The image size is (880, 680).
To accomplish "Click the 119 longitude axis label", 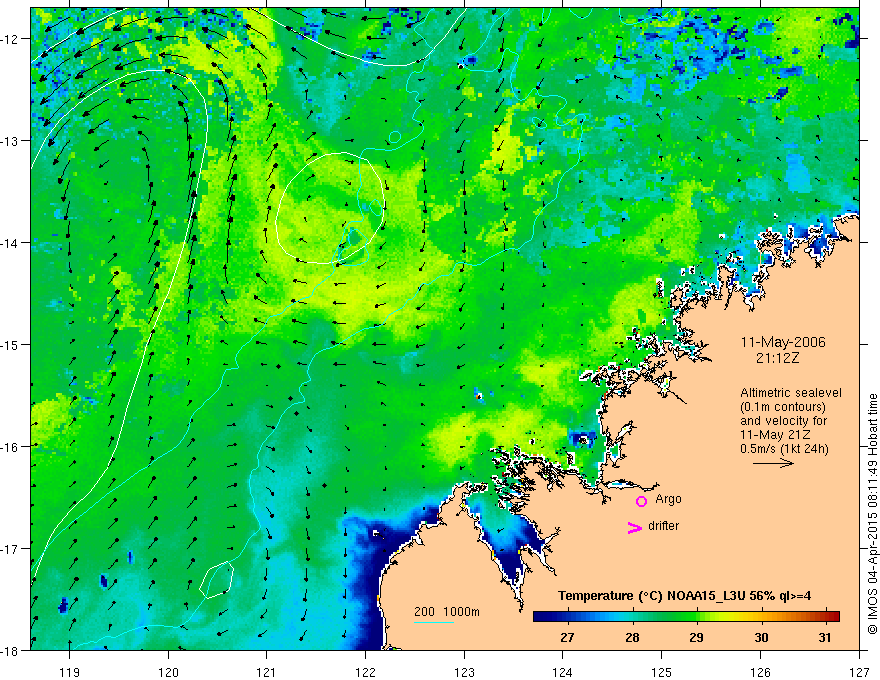I will (x=70, y=673).
